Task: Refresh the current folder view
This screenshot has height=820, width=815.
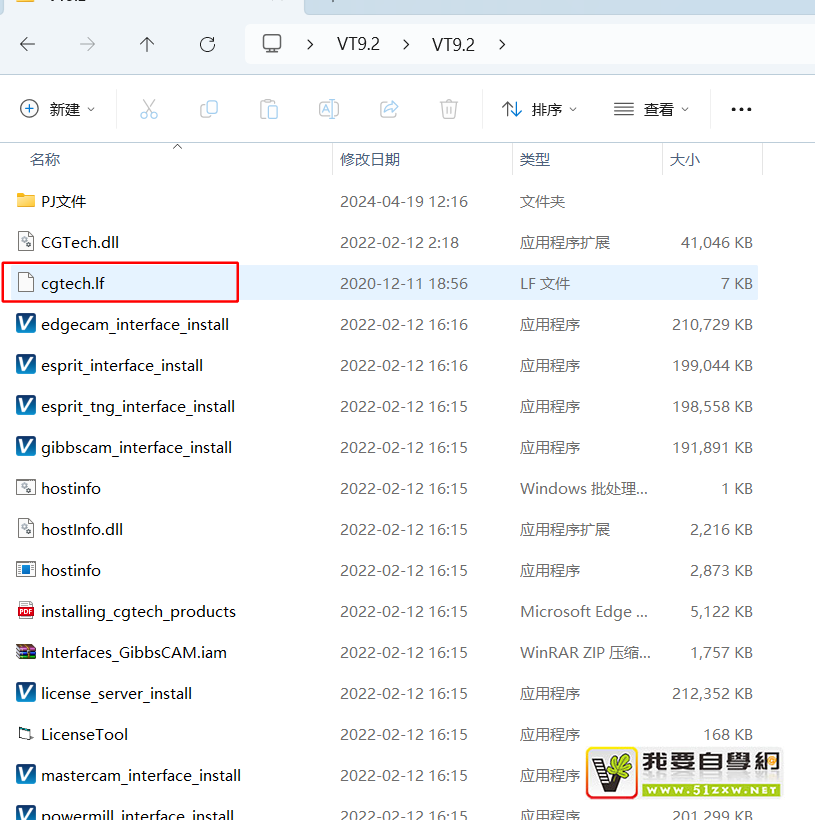Action: point(207,44)
